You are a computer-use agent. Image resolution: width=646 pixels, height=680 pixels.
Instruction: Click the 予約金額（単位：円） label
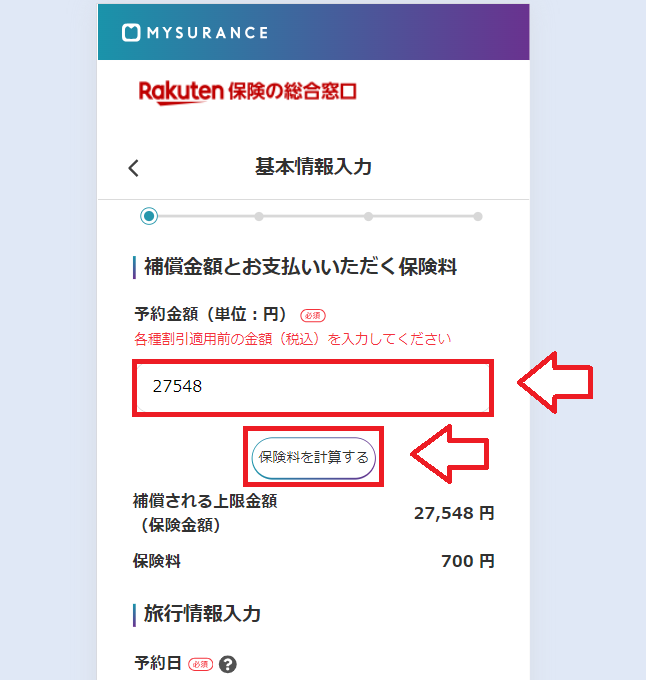211,314
